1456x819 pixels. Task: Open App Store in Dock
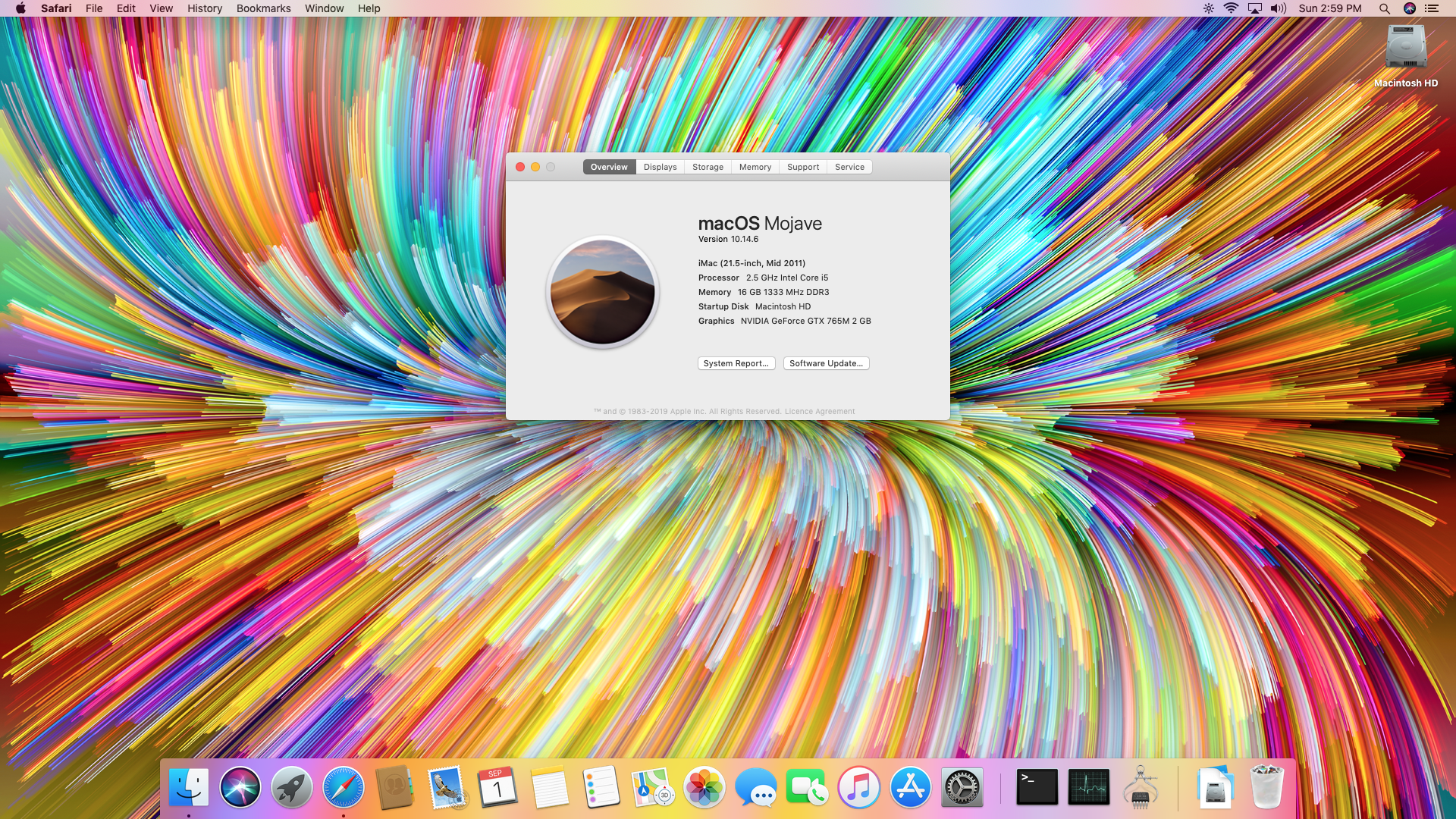(x=911, y=787)
